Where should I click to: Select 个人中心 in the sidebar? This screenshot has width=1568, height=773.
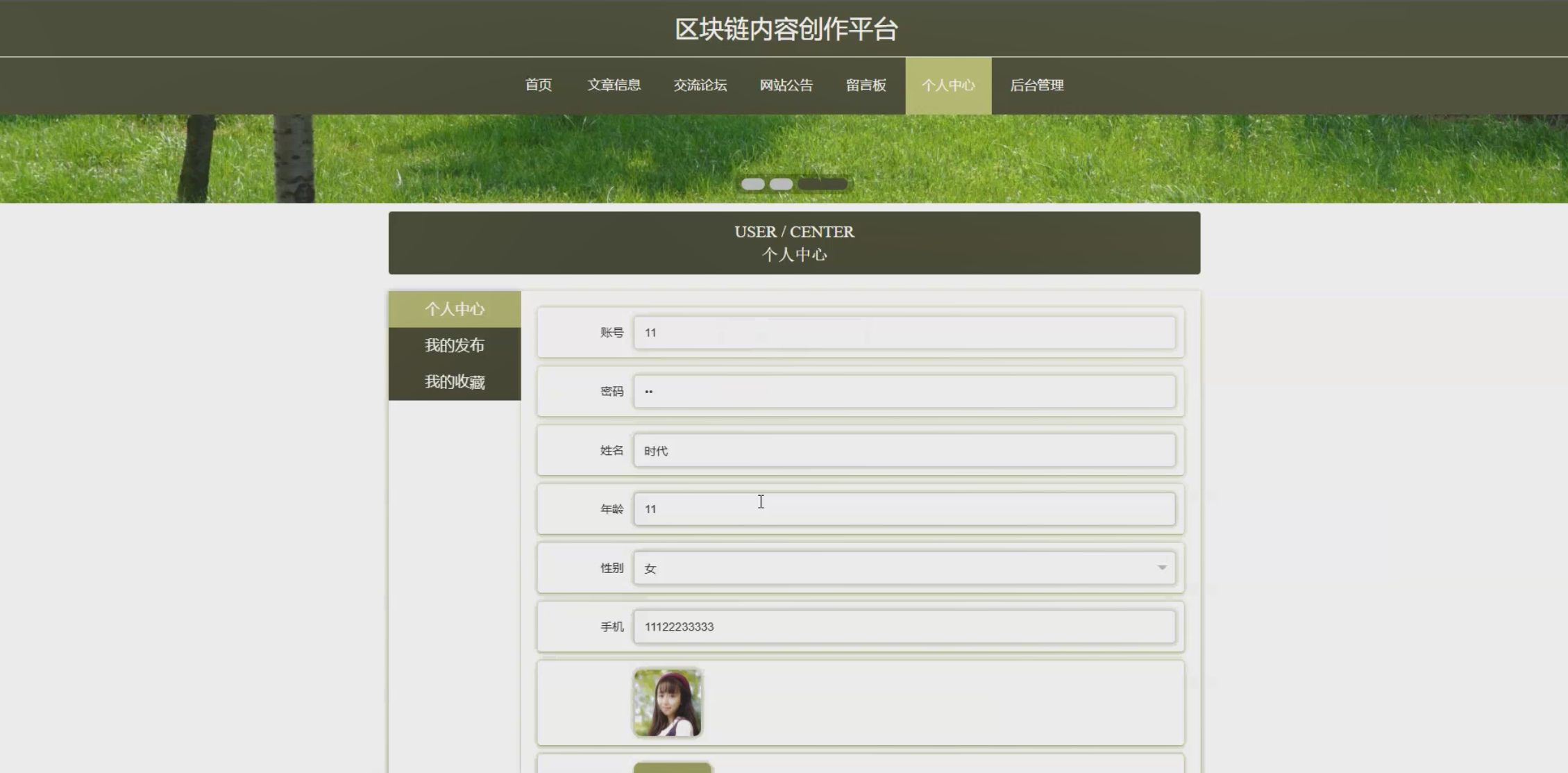[455, 309]
